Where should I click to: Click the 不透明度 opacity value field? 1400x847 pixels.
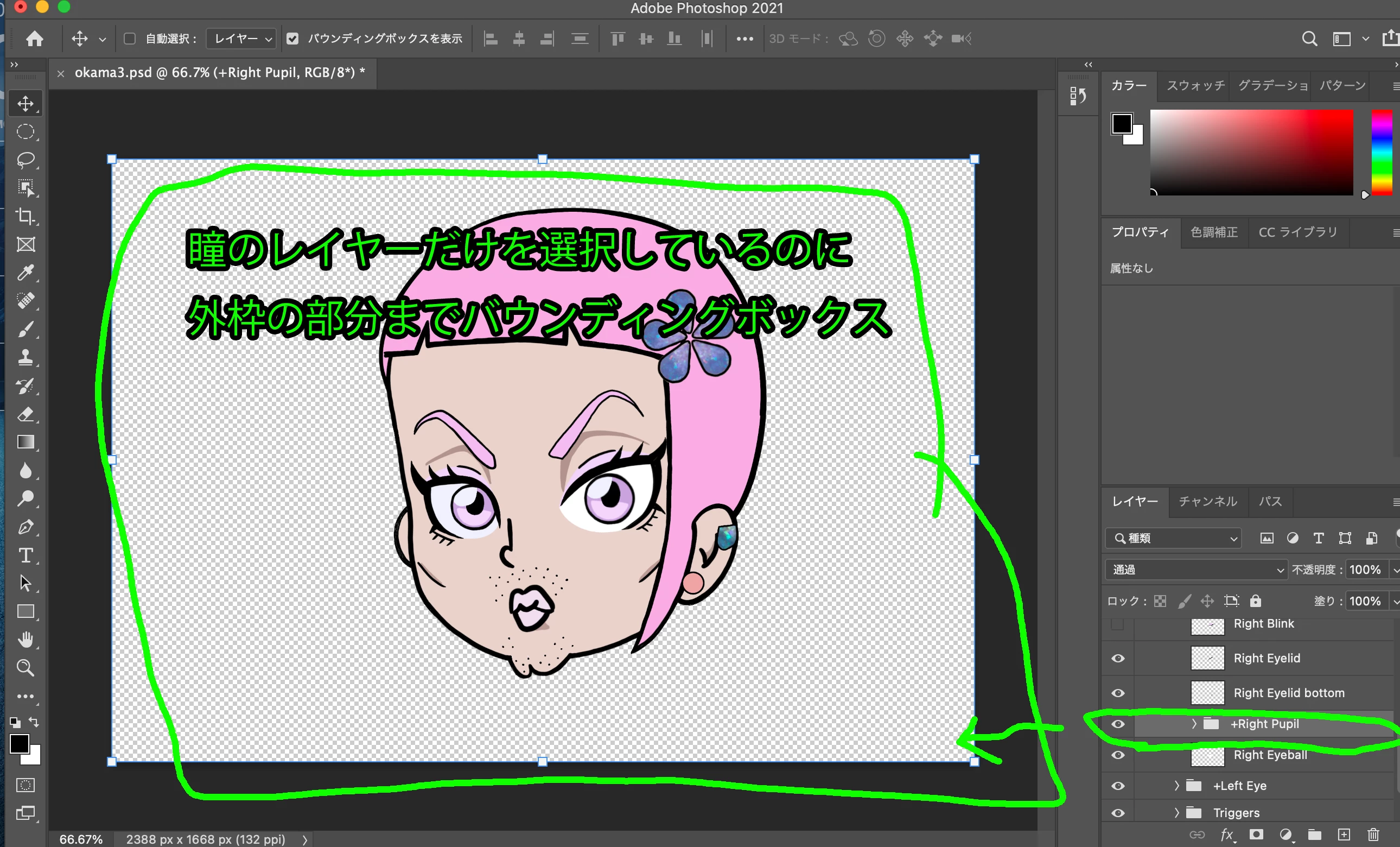point(1365,570)
